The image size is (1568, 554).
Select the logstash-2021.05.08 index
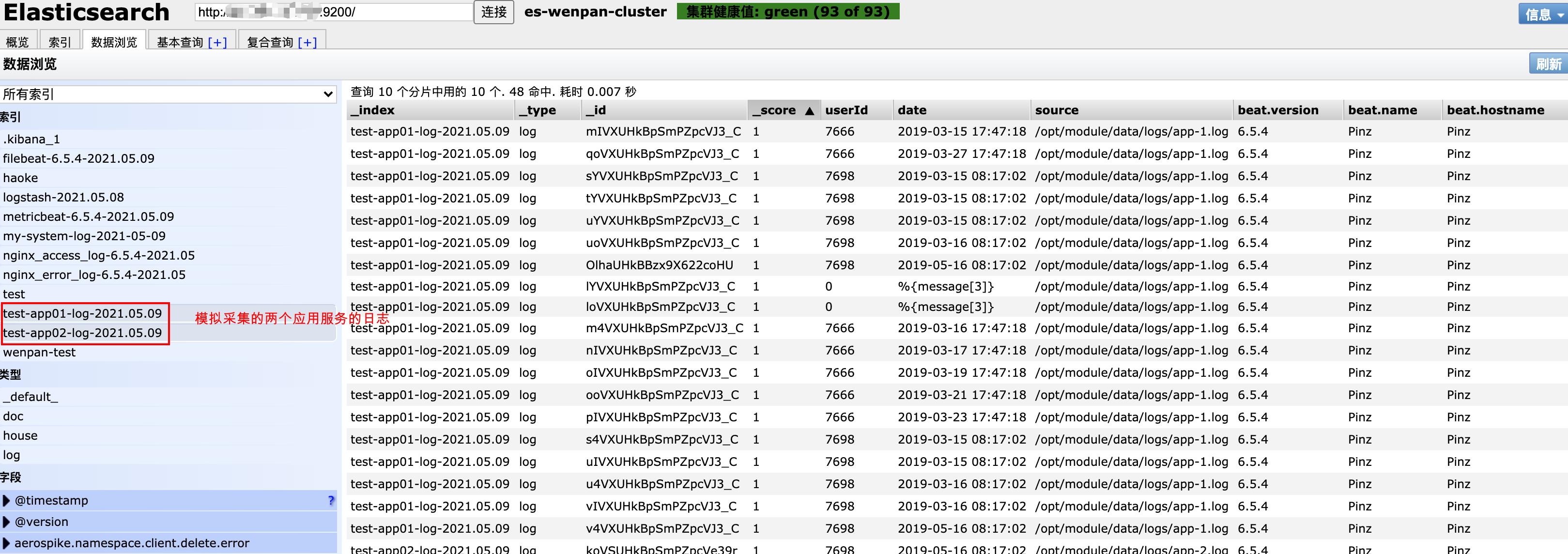168,197
